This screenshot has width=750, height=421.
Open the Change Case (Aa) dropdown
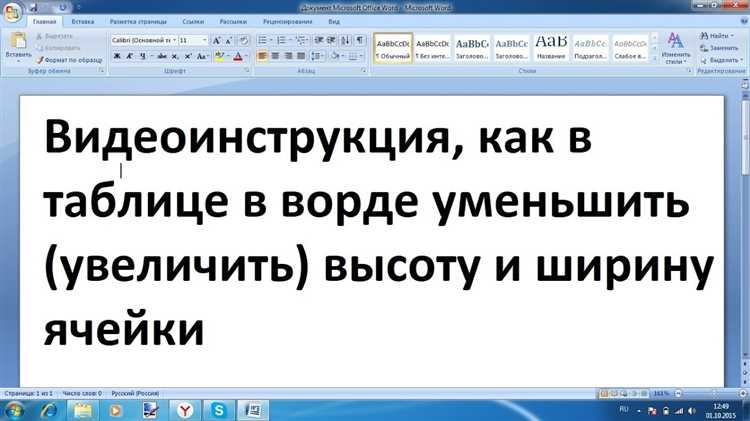coord(202,56)
